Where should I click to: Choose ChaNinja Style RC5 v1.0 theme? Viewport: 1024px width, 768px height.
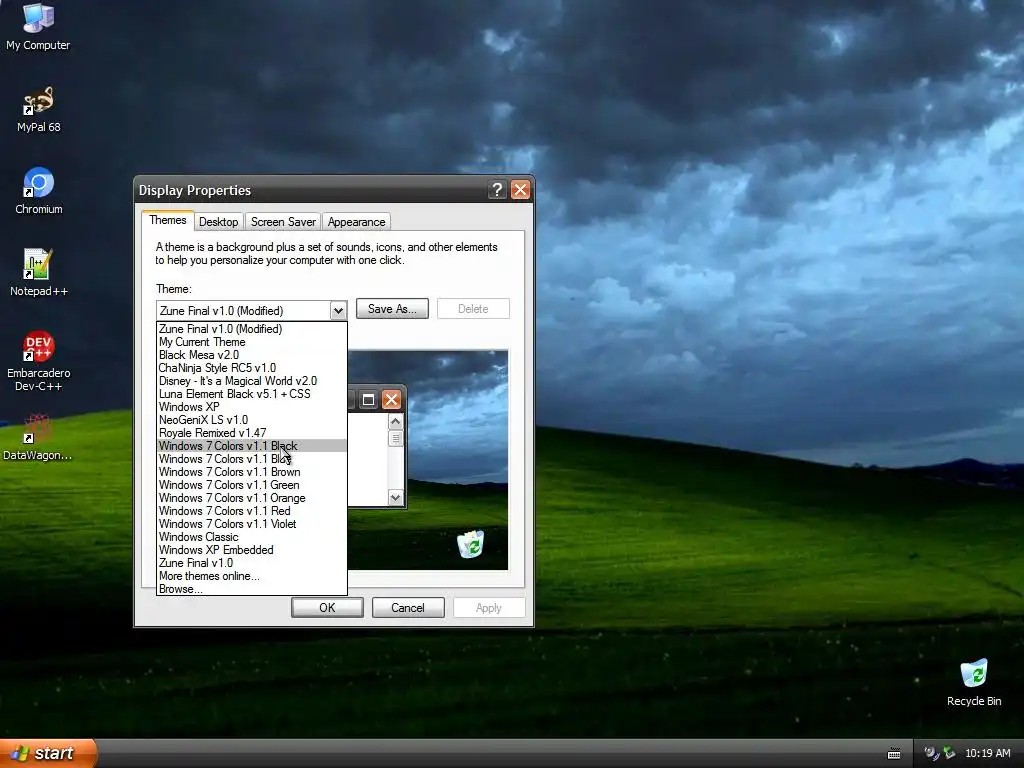click(x=251, y=368)
